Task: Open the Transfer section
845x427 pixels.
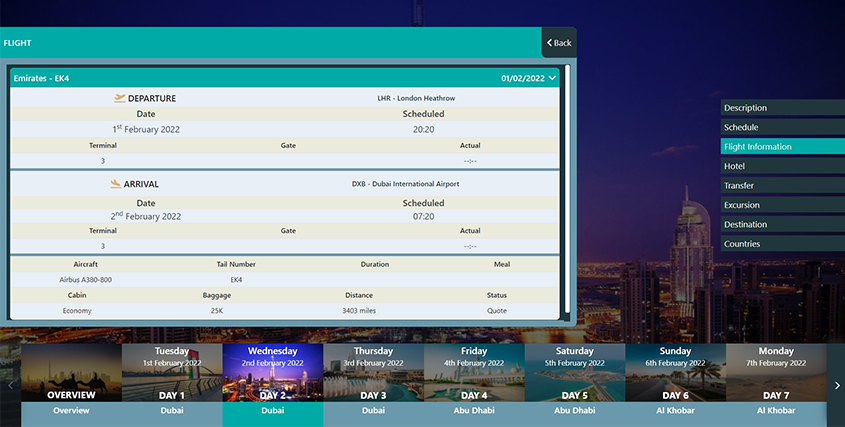Action: pyautogui.click(x=782, y=186)
